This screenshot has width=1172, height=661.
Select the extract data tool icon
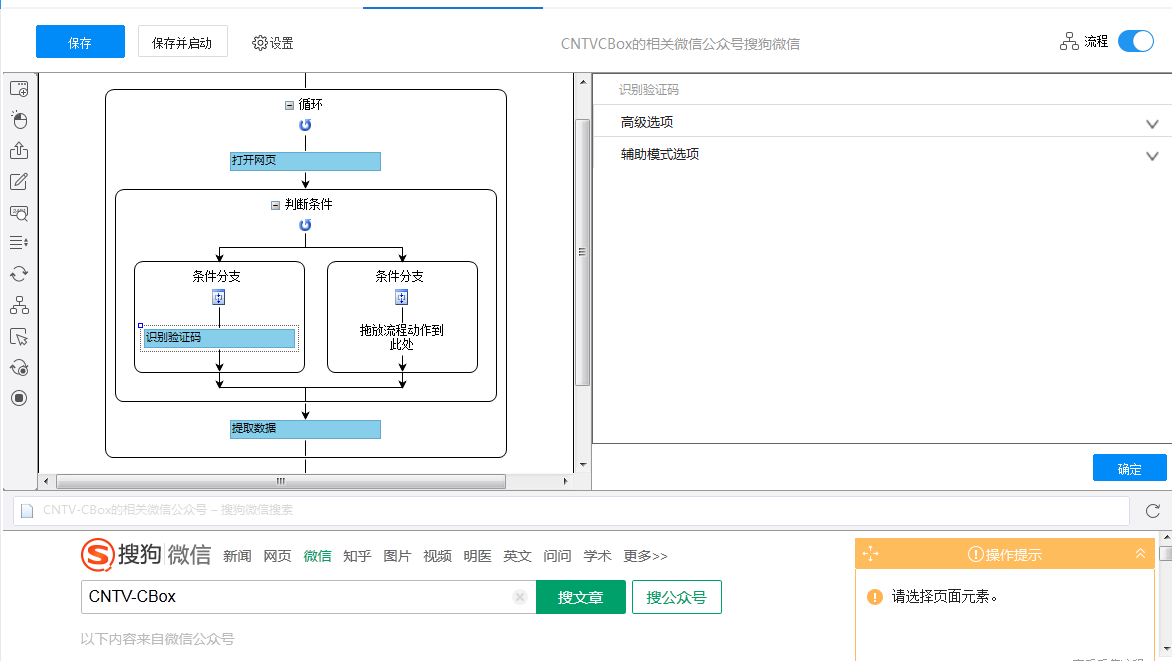click(19, 150)
